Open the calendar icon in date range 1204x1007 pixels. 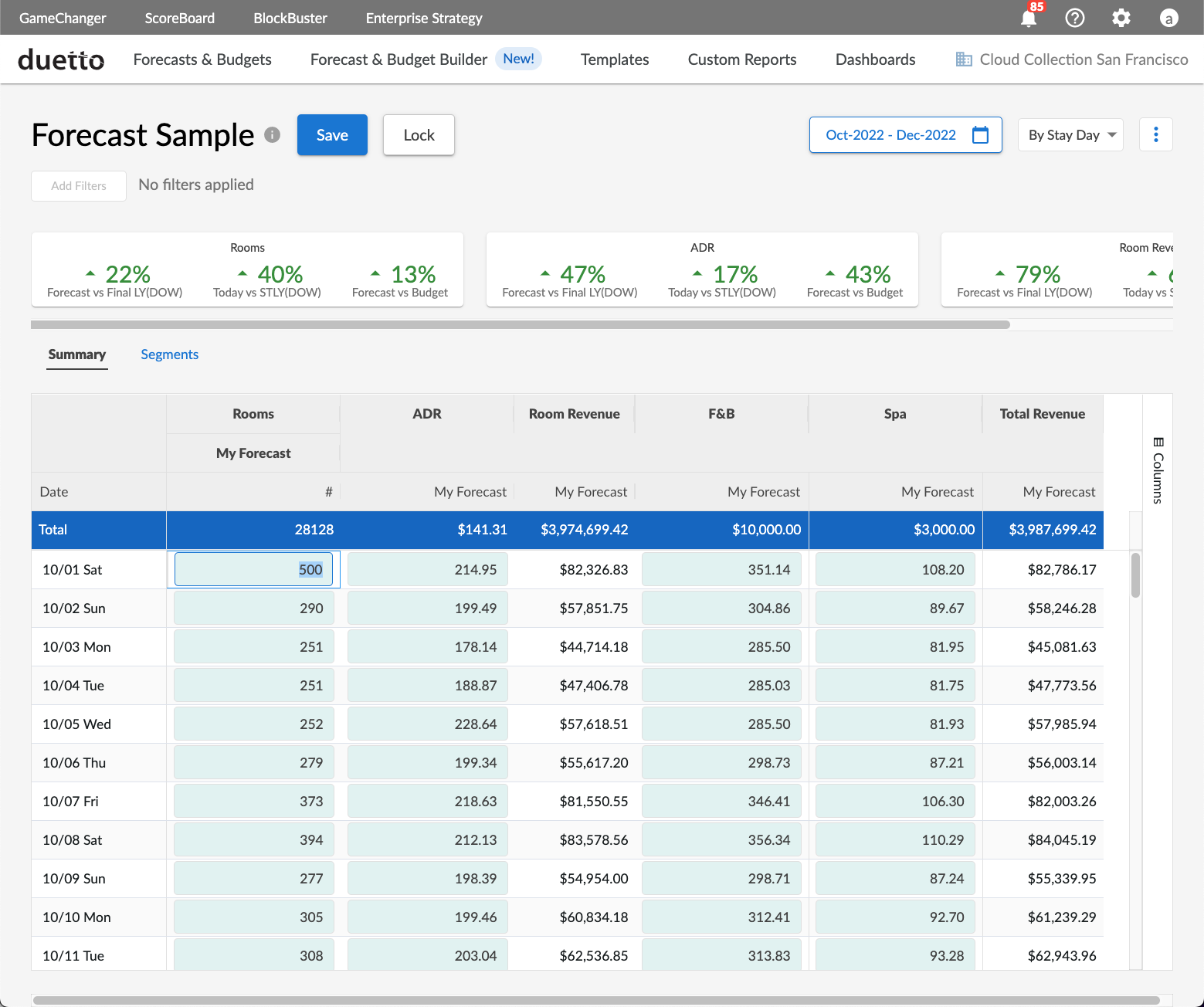[980, 135]
